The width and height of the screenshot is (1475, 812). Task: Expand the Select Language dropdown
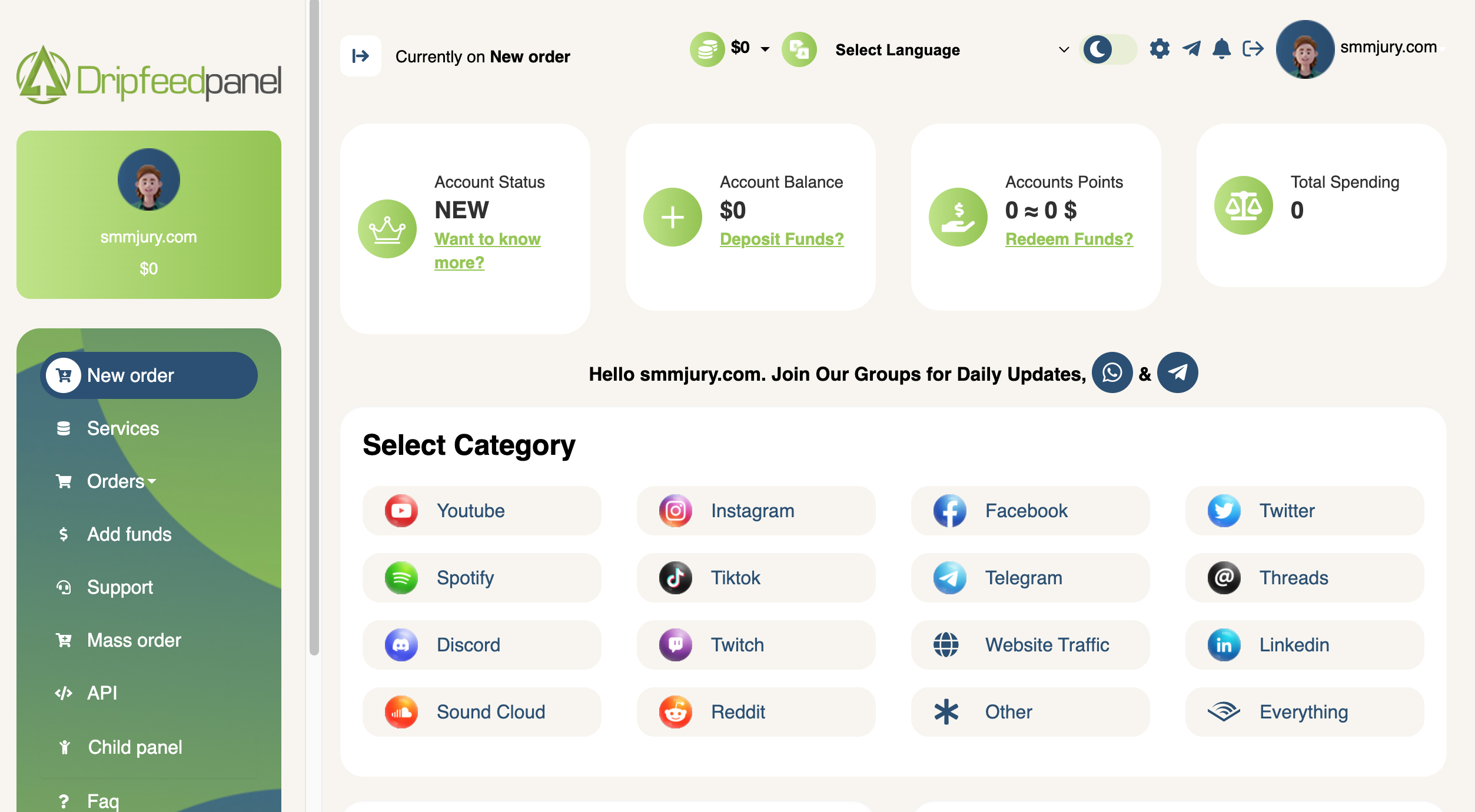[x=951, y=50]
